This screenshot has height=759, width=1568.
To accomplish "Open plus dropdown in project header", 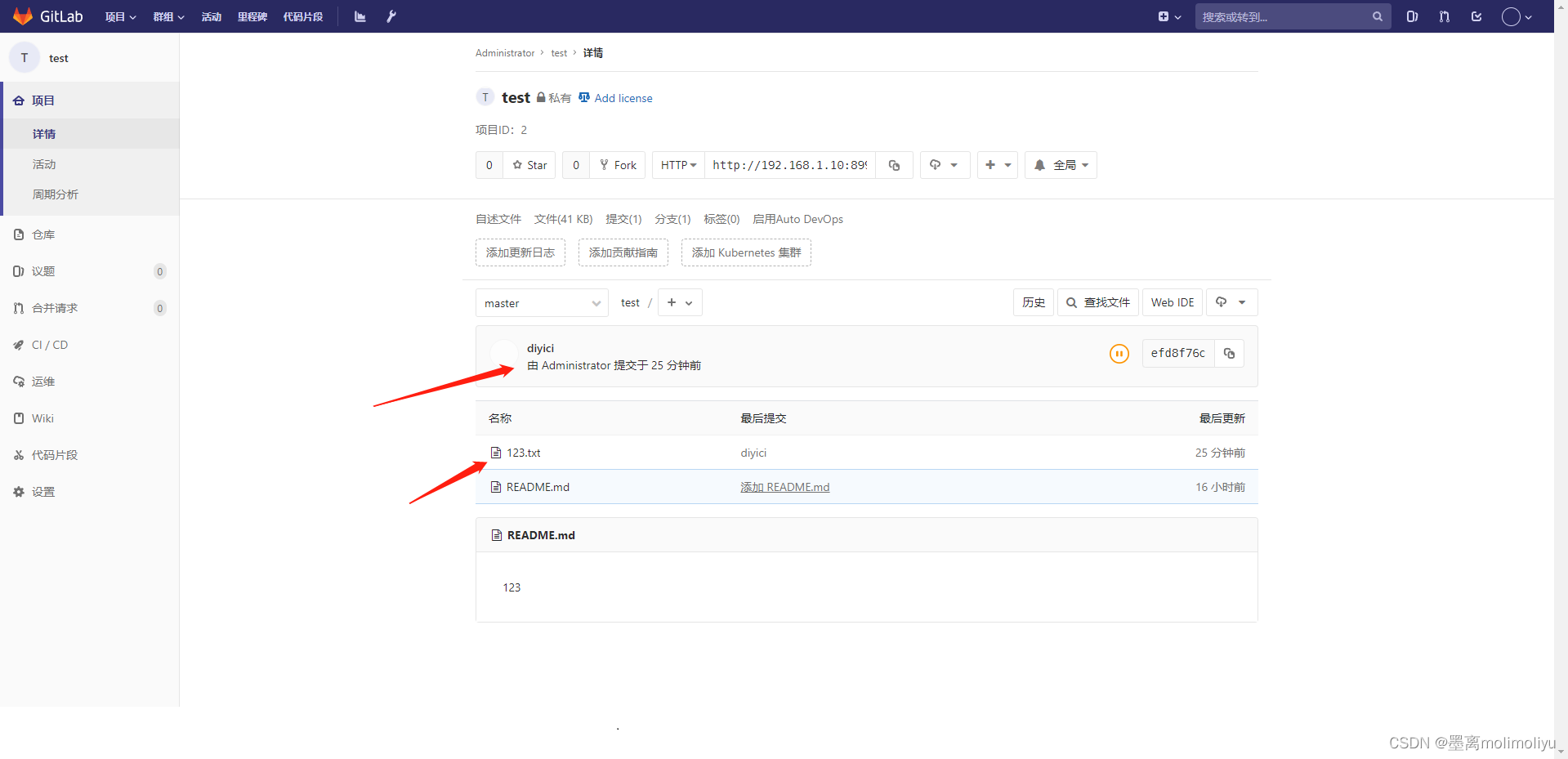I will point(998,165).
